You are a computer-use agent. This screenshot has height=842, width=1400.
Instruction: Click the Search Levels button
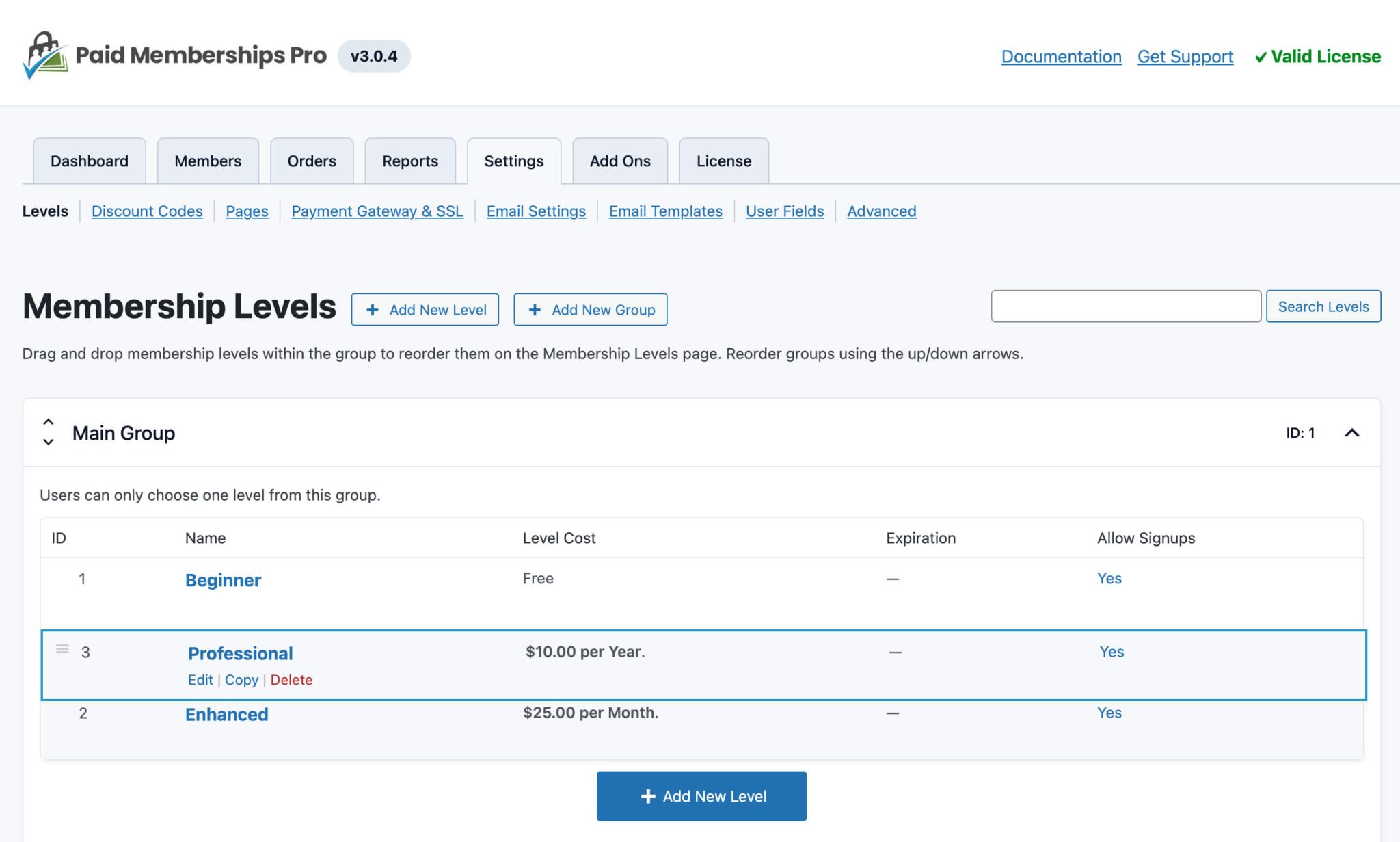(1323, 306)
